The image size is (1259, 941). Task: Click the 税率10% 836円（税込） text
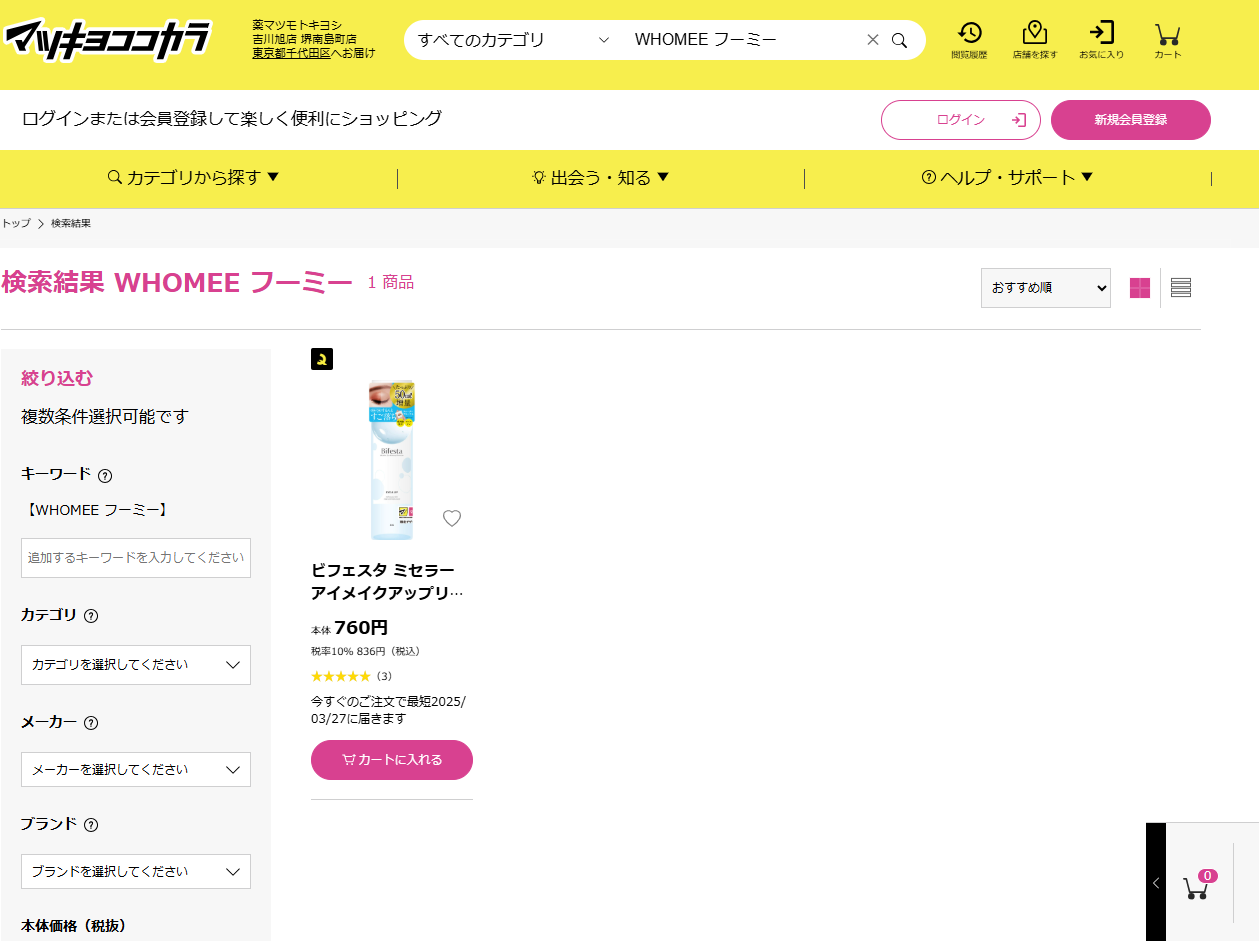pyautogui.click(x=366, y=651)
